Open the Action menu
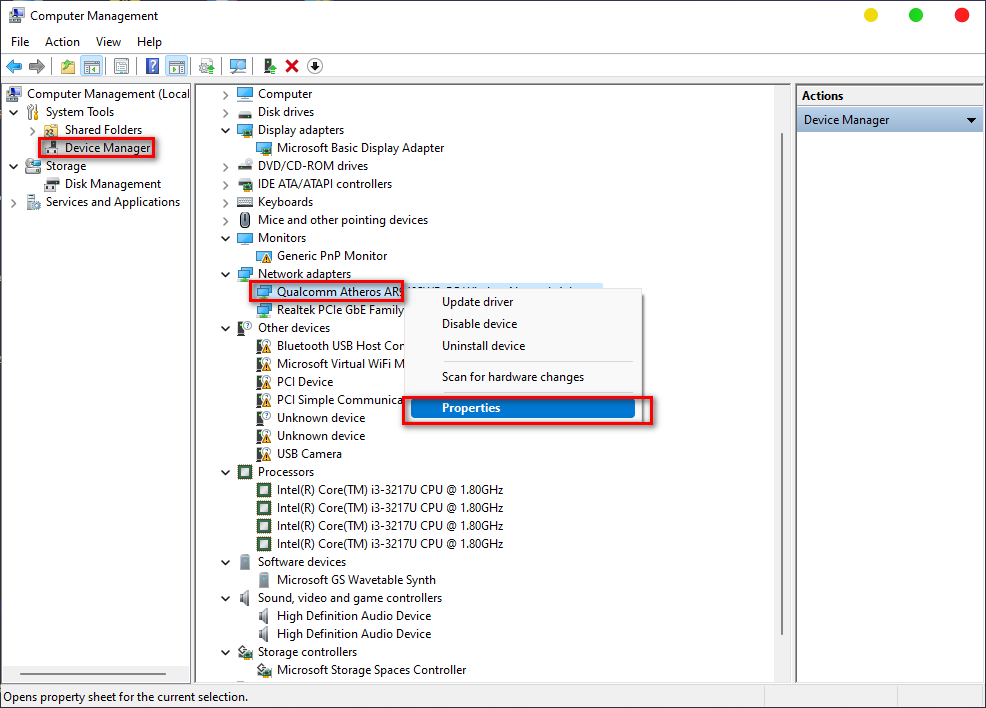 pyautogui.click(x=62, y=42)
